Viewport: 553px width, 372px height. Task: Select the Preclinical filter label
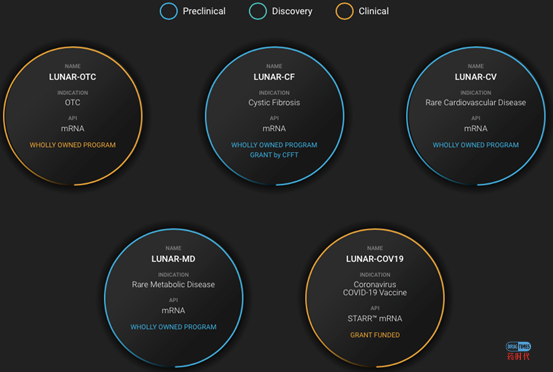204,11
